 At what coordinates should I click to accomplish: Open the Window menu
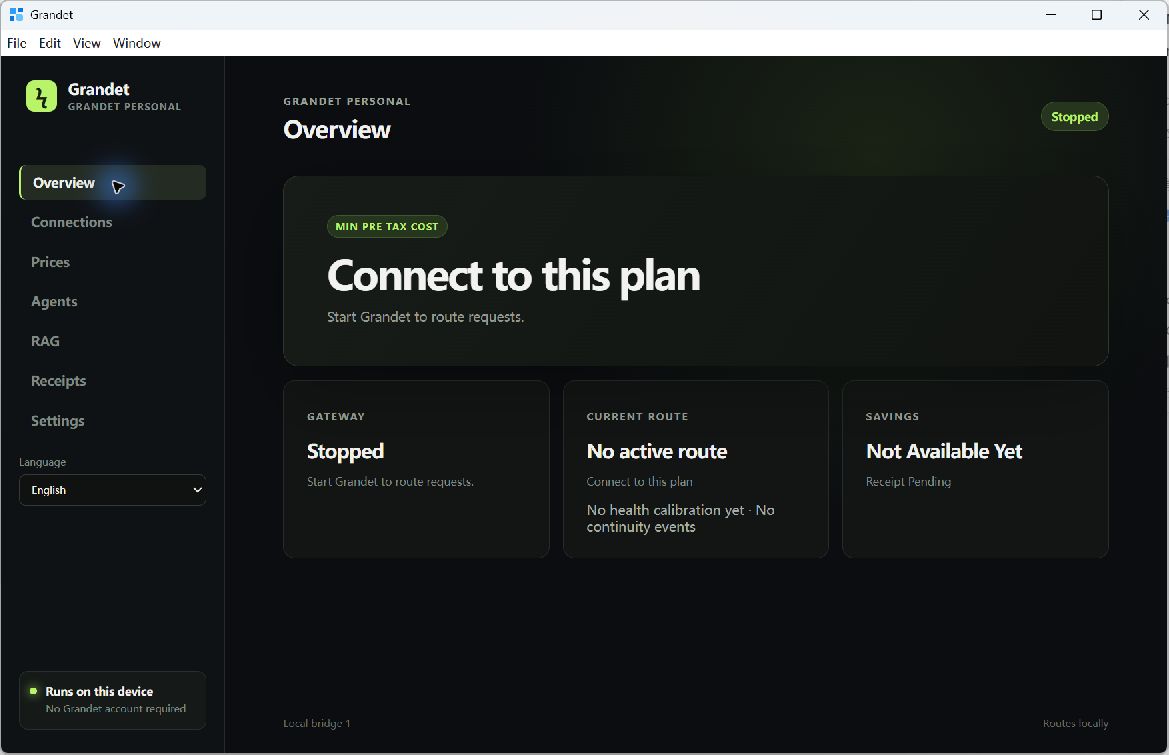tap(136, 43)
